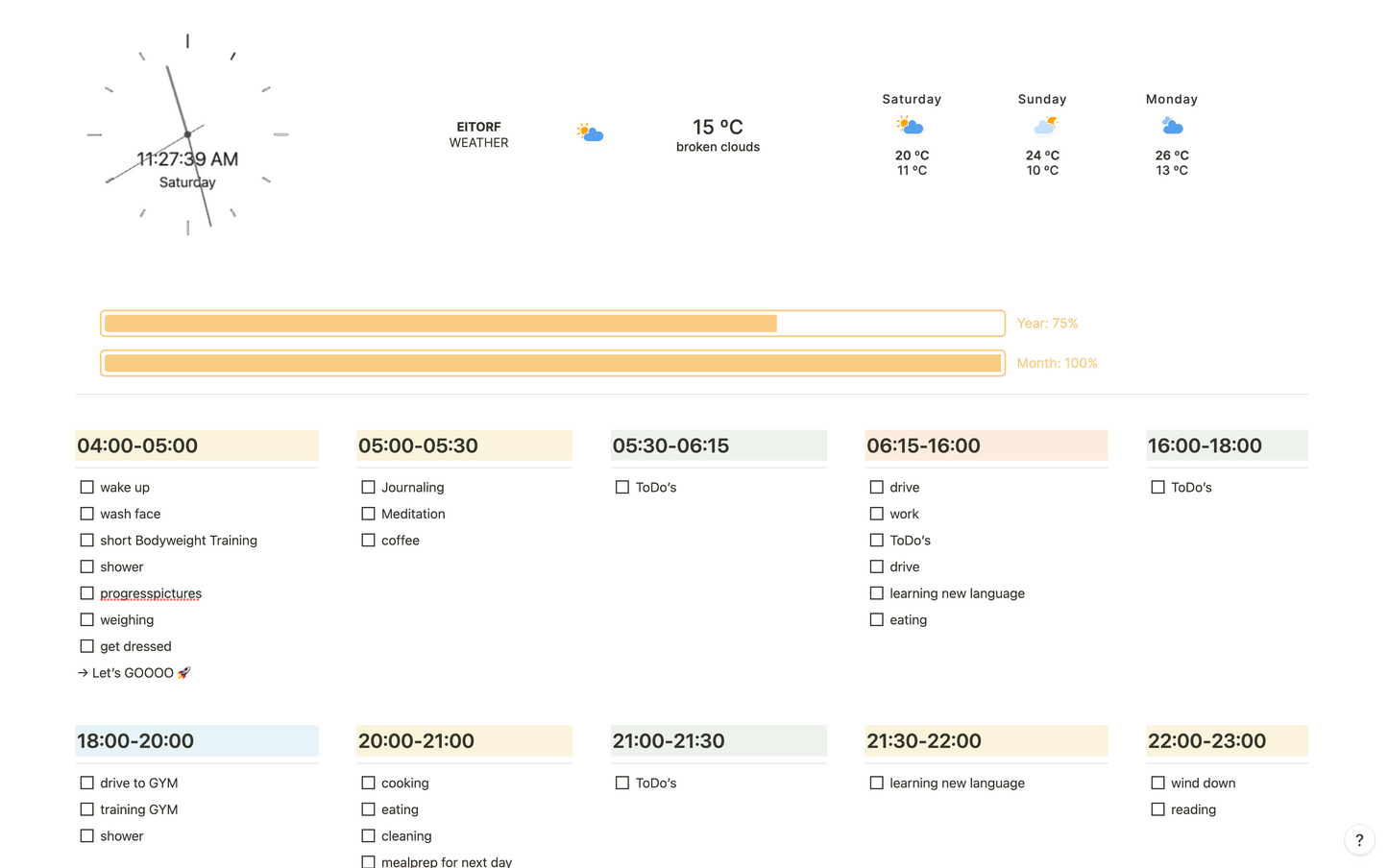Check ToDo's under the 05:30-06:15 block
1388x868 pixels.
pos(621,487)
